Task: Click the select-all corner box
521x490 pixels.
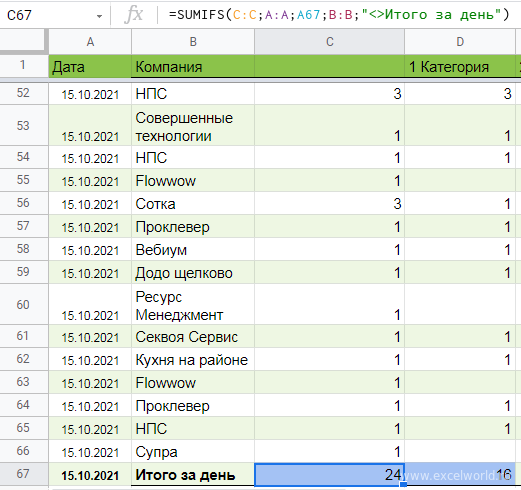Action: point(24,42)
